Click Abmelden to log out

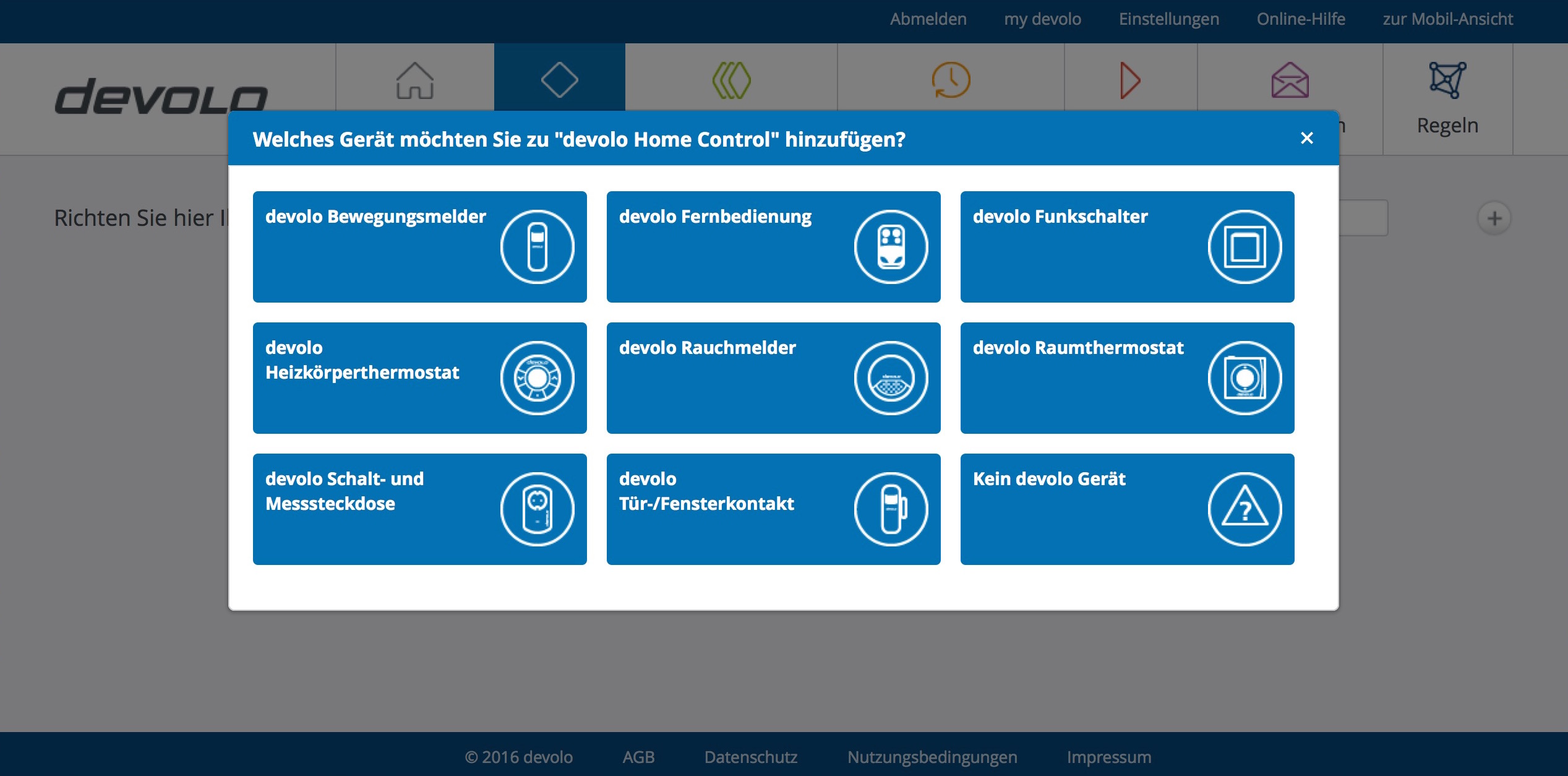pyautogui.click(x=928, y=19)
